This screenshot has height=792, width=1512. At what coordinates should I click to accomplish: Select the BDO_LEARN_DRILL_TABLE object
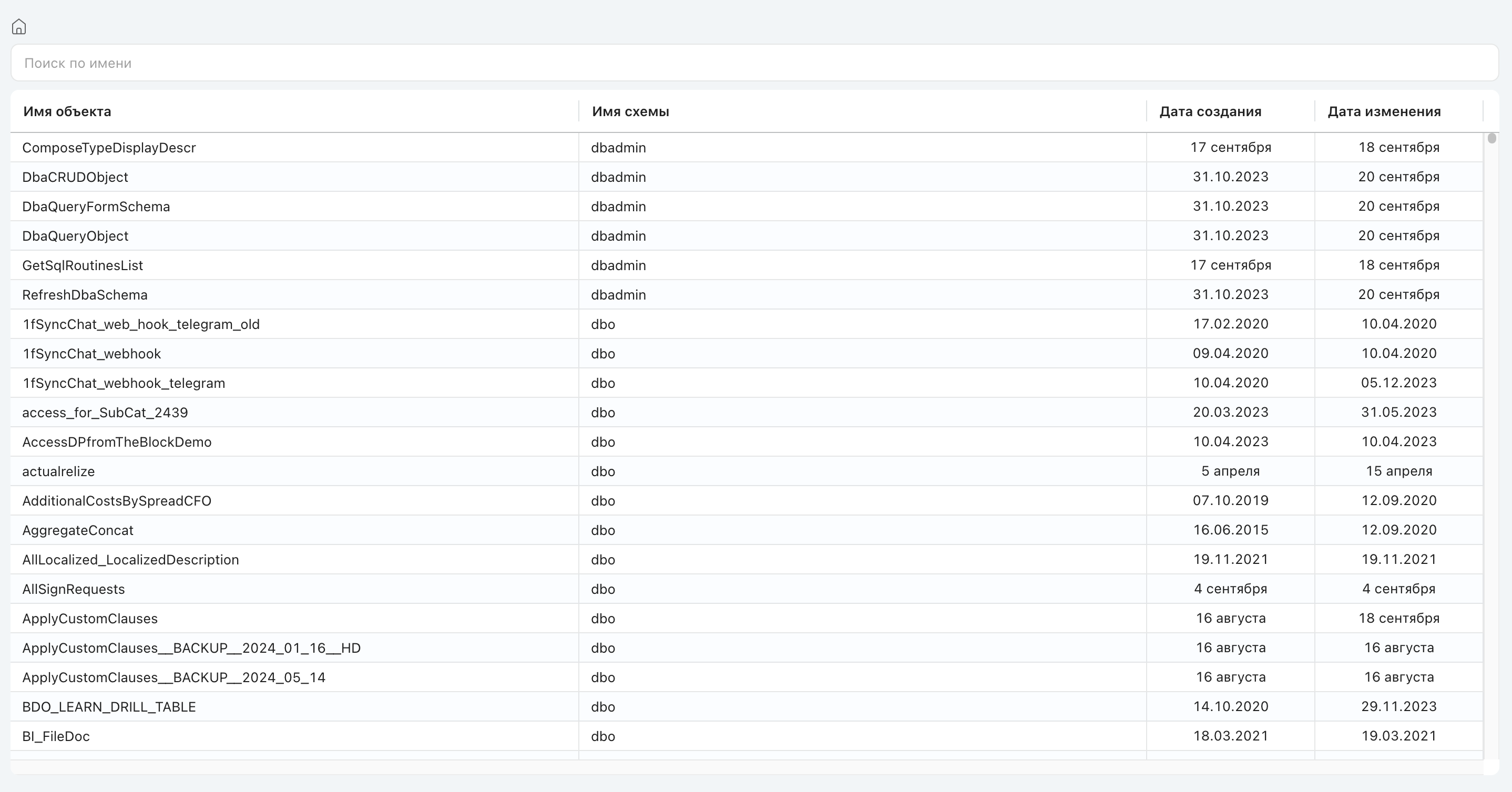(109, 707)
